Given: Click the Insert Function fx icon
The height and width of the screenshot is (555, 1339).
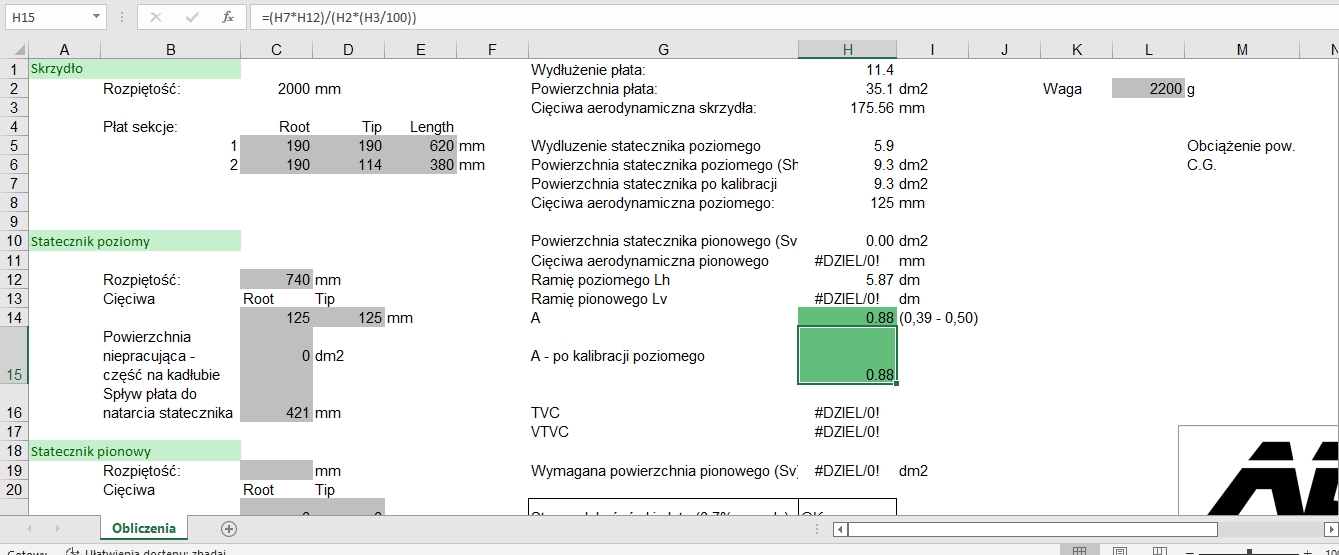Looking at the screenshot, I should 228,17.
